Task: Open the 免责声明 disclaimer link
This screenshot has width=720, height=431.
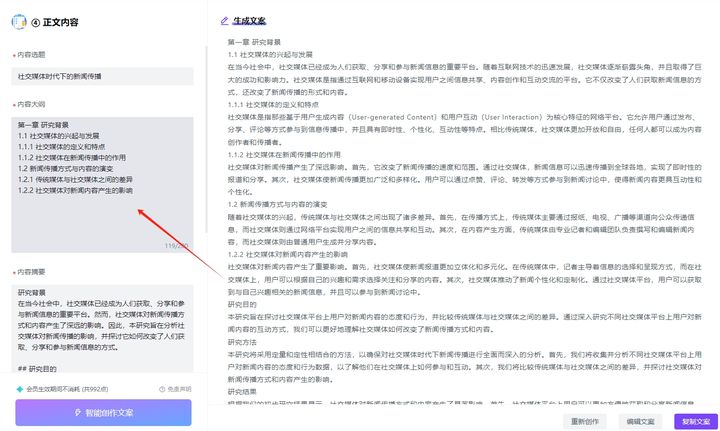Action: [179, 389]
